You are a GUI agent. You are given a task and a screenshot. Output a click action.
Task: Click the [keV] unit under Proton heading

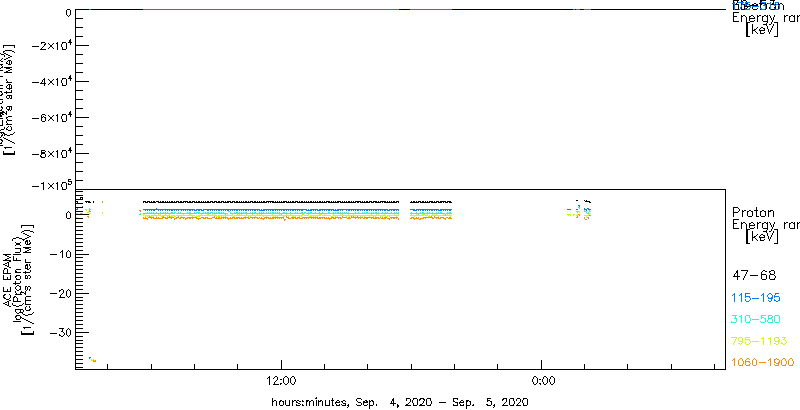click(762, 237)
